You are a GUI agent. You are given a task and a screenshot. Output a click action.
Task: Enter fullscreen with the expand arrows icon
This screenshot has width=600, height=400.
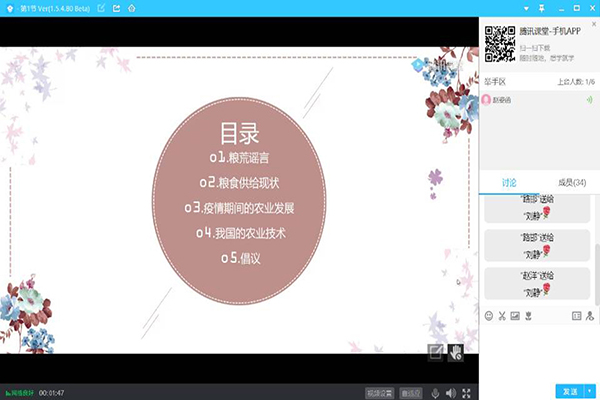coord(466,393)
